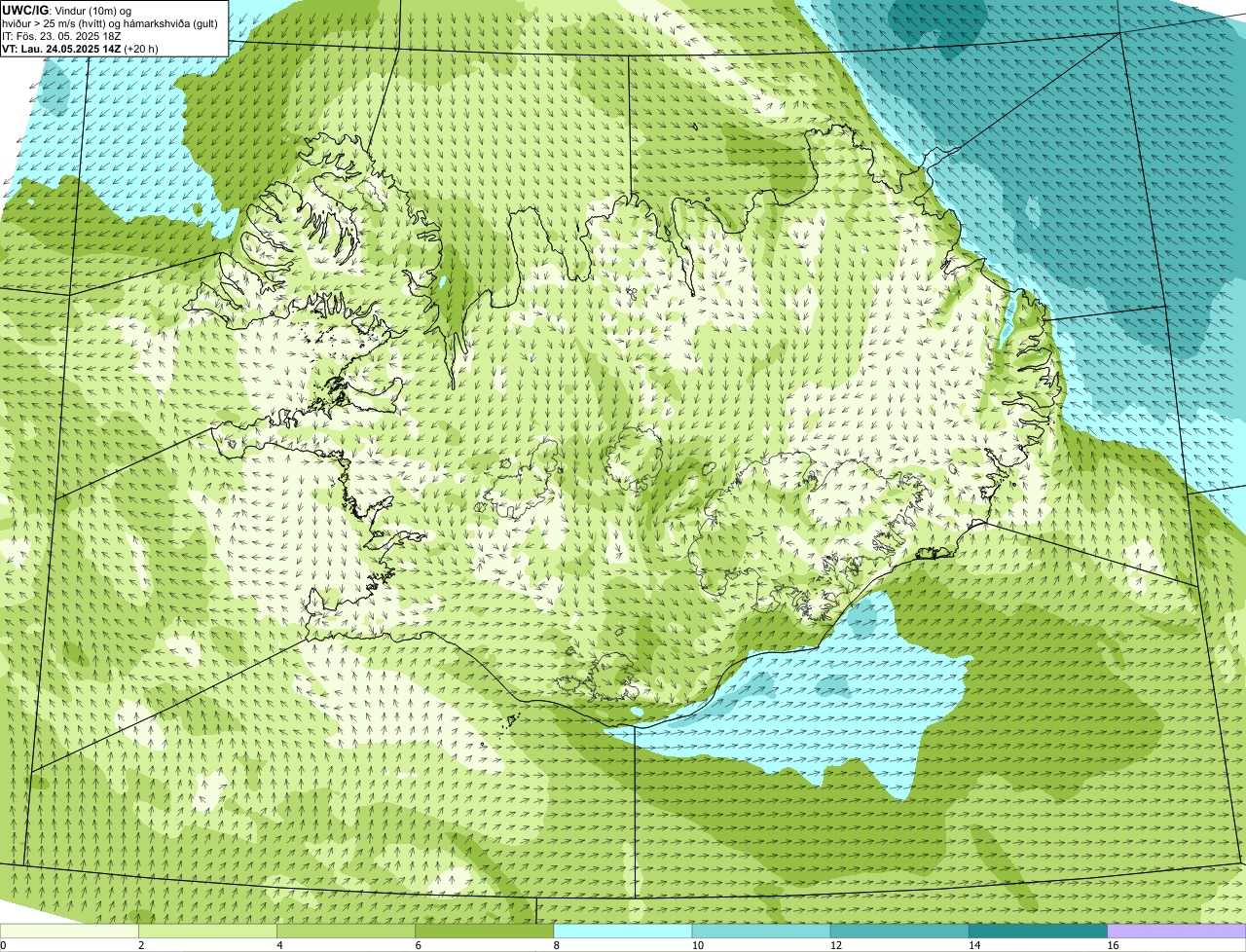
Task: Click the valid time 'VT: Lau. 24.05.2025 14Z (+20 h)'
Action: (x=80, y=49)
